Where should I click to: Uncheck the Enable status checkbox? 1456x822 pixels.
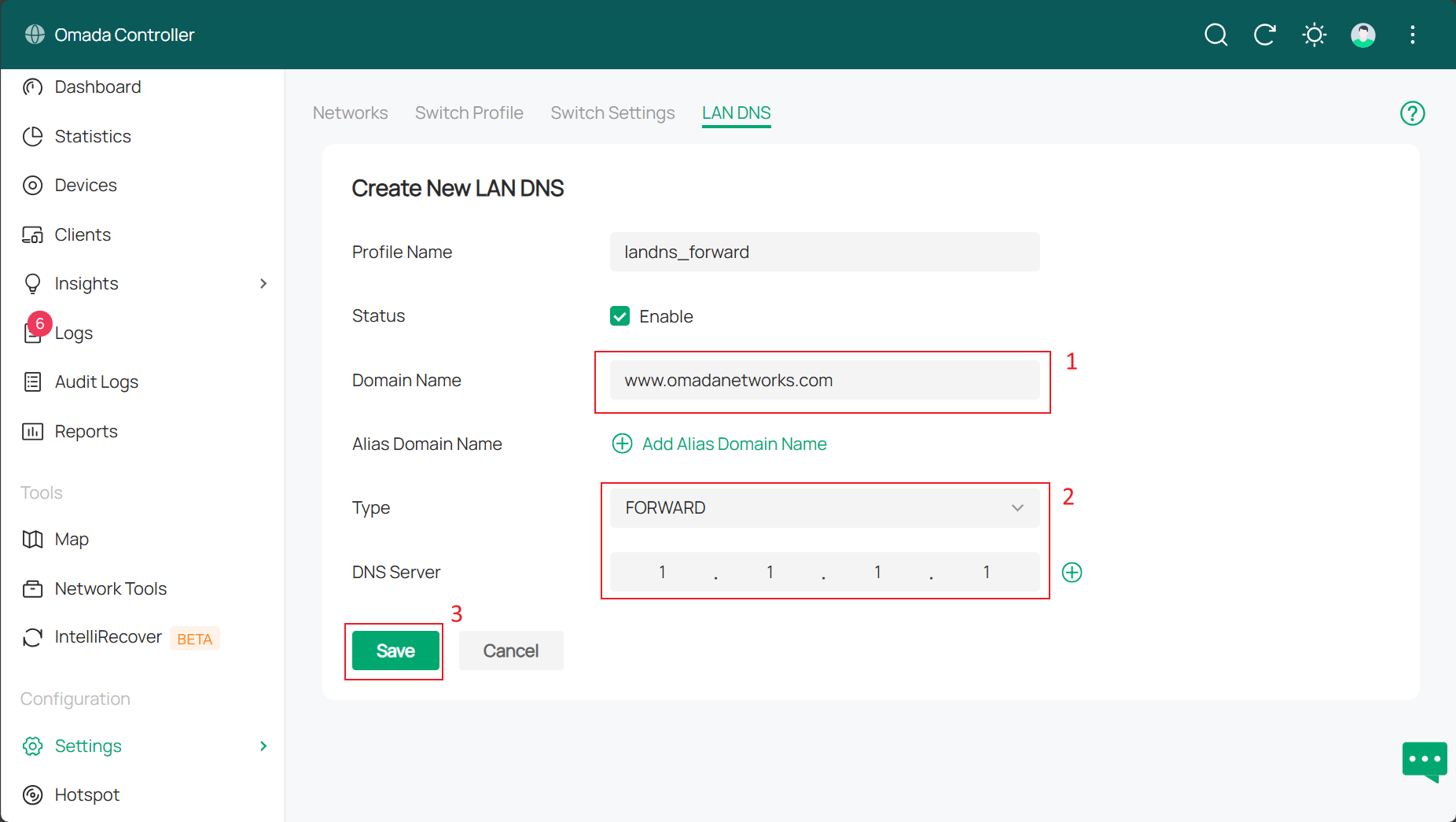pyautogui.click(x=620, y=316)
